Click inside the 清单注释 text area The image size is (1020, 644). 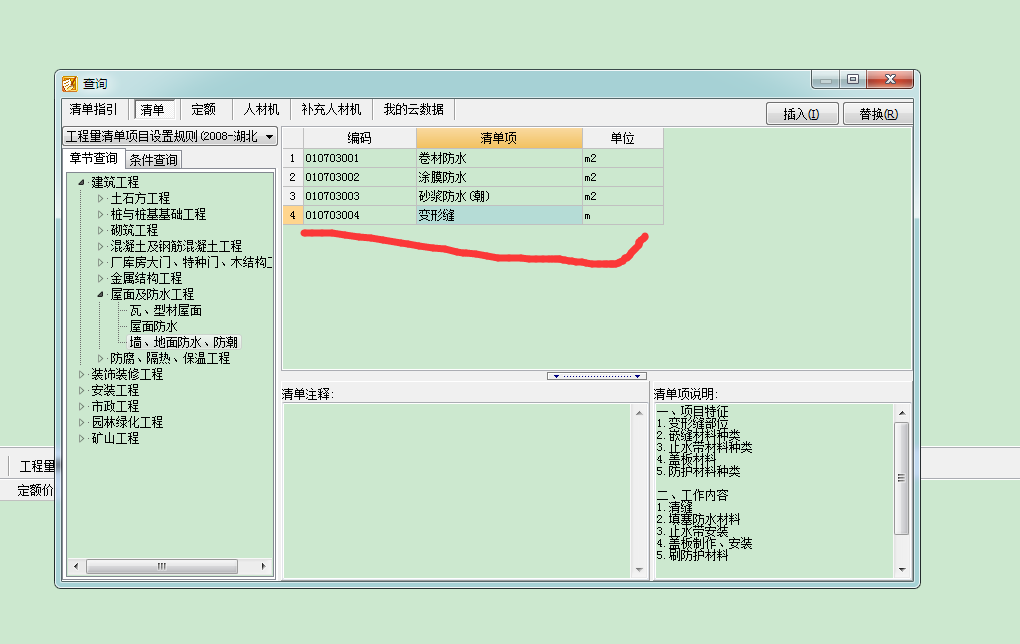coord(457,491)
